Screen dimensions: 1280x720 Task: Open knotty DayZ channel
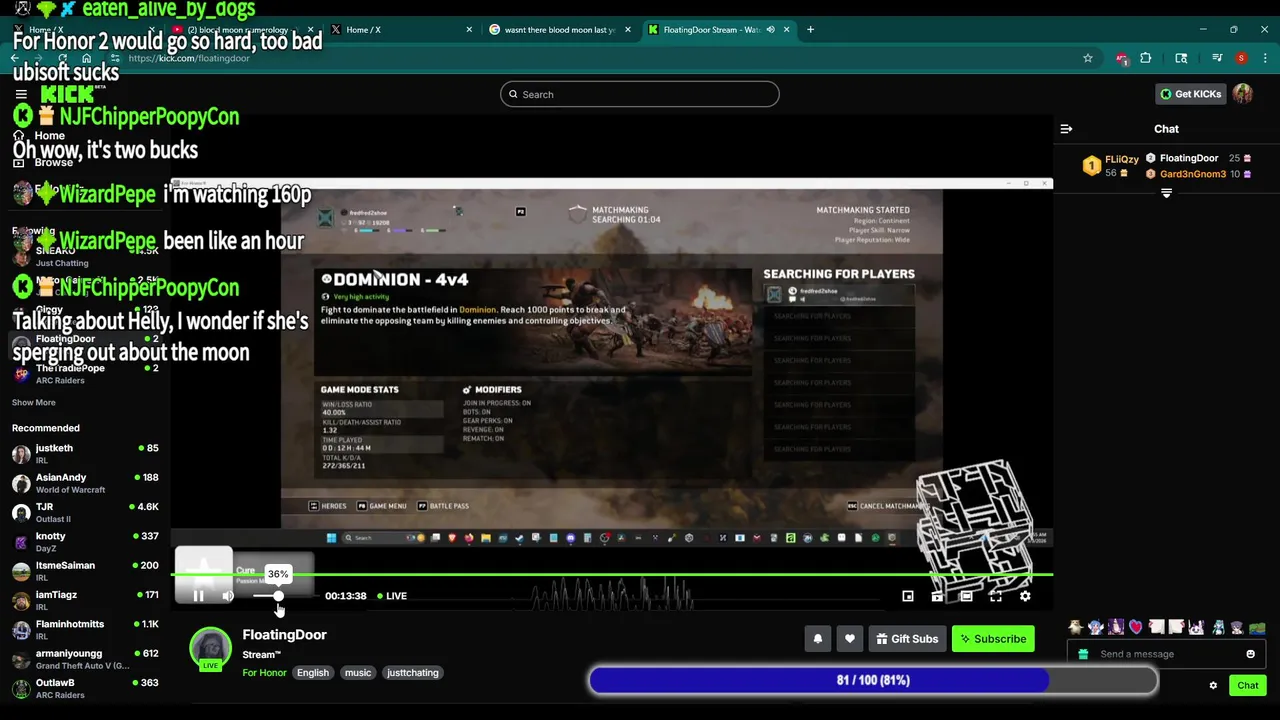pyautogui.click(x=85, y=542)
